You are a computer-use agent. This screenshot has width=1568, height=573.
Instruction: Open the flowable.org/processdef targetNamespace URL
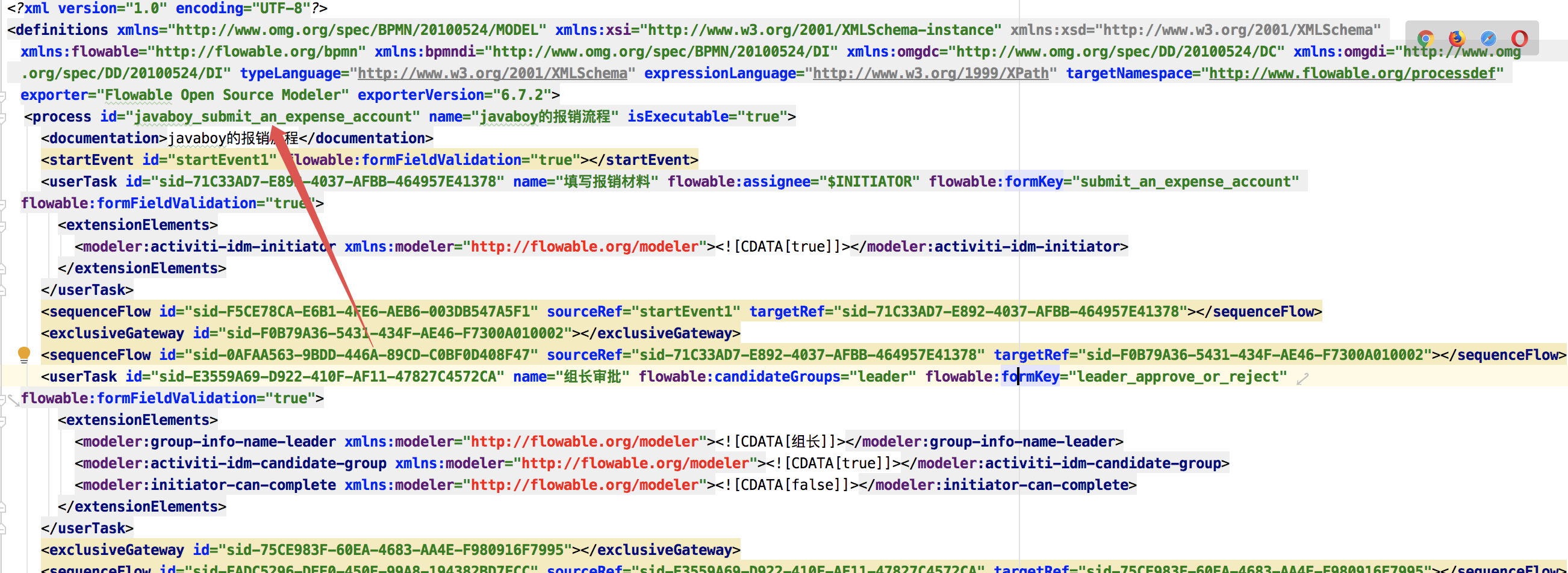click(1352, 73)
